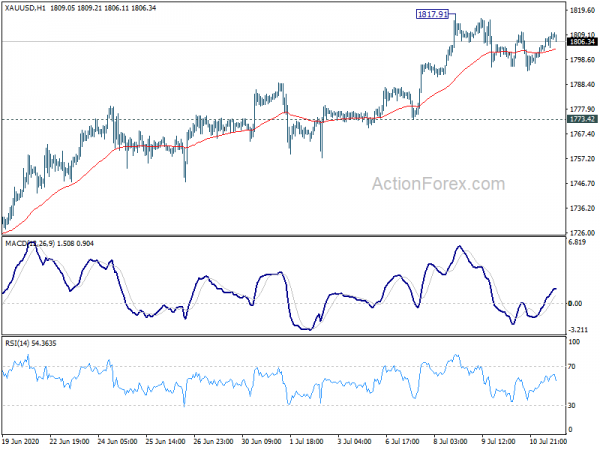Select the RSI 70 overbought level label

click(x=574, y=368)
